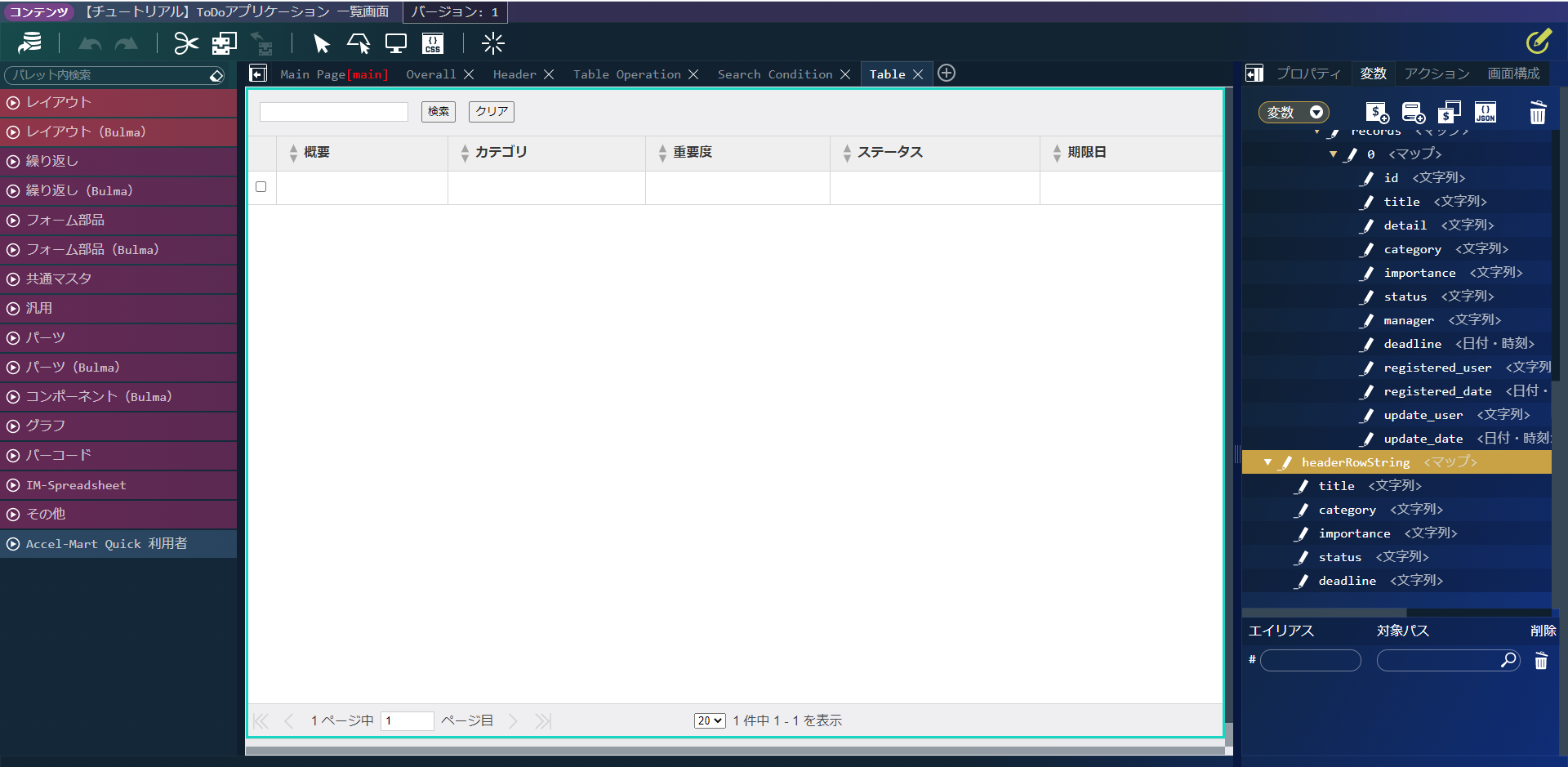Open the プロパティ tab
The image size is (1568, 767).
(1308, 74)
